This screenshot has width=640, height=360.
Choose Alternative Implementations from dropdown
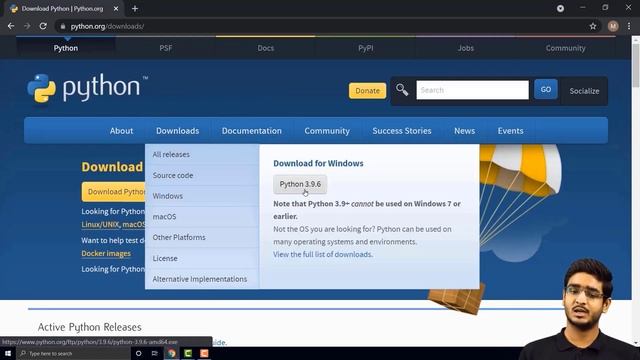(202, 279)
